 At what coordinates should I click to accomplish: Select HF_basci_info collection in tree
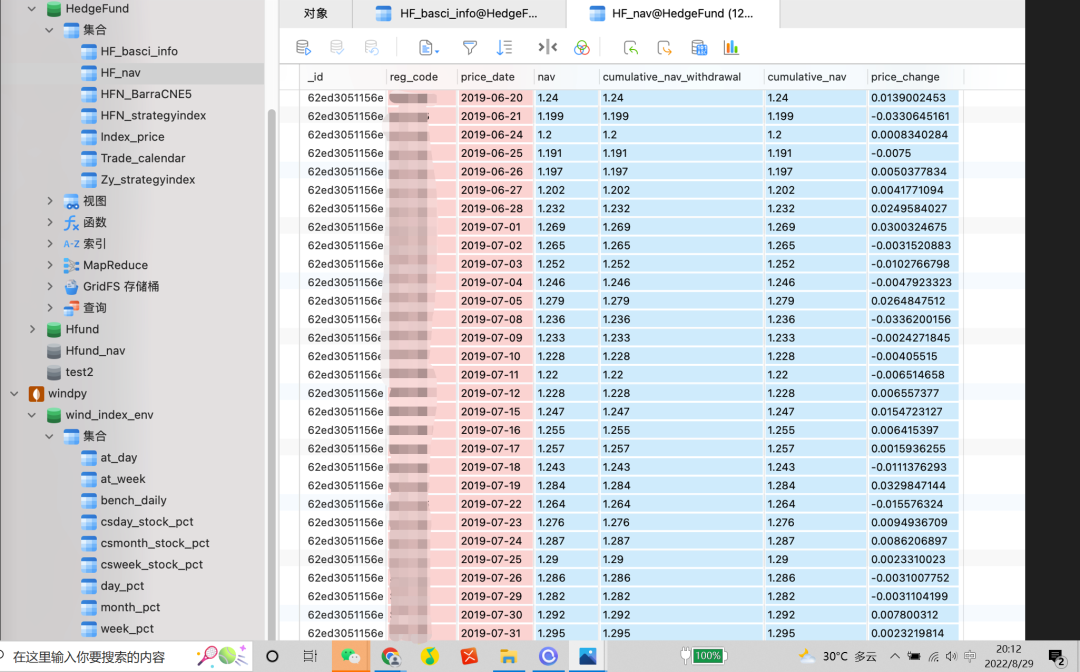(x=138, y=51)
